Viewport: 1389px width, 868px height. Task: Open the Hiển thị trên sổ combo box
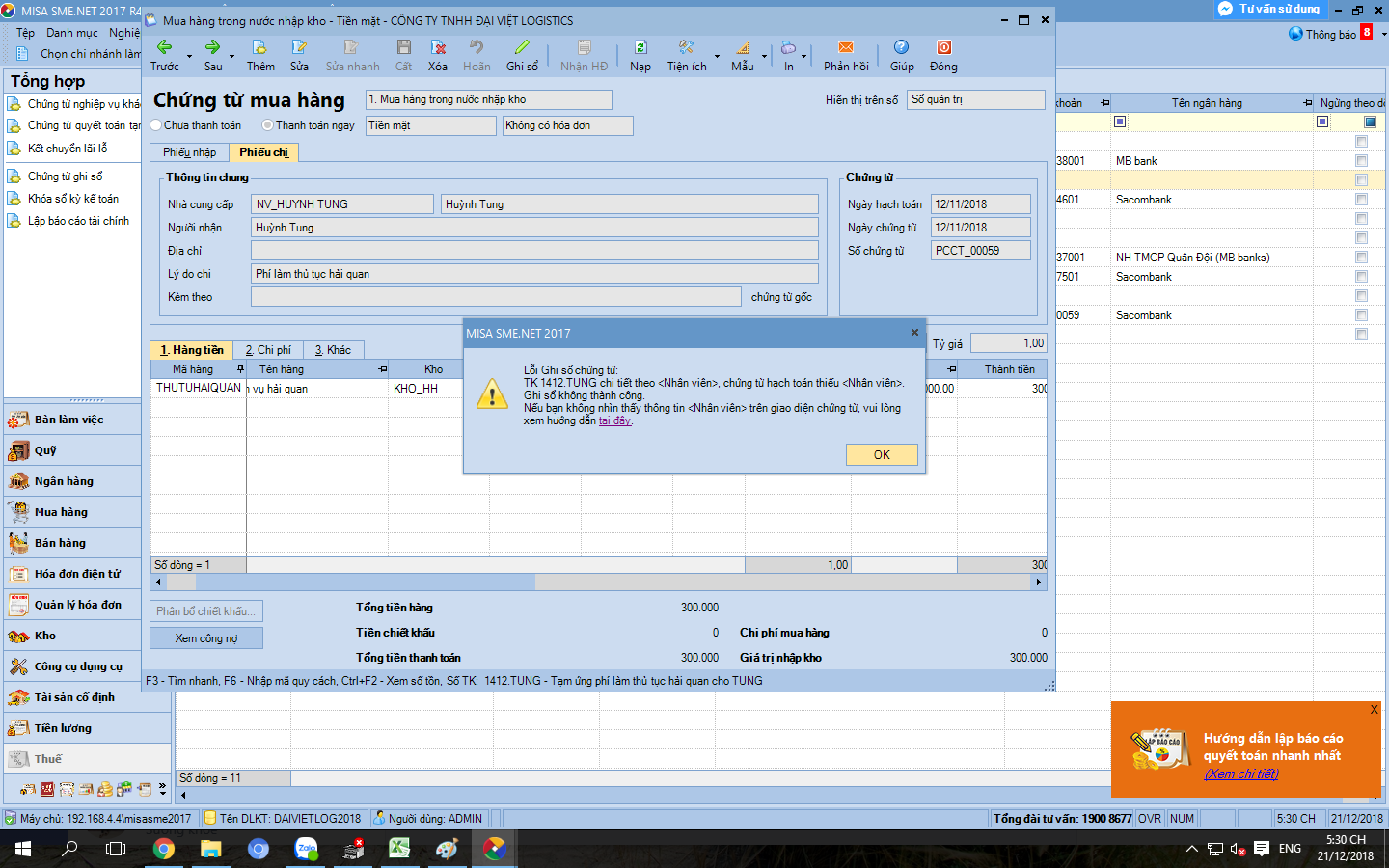pos(975,100)
